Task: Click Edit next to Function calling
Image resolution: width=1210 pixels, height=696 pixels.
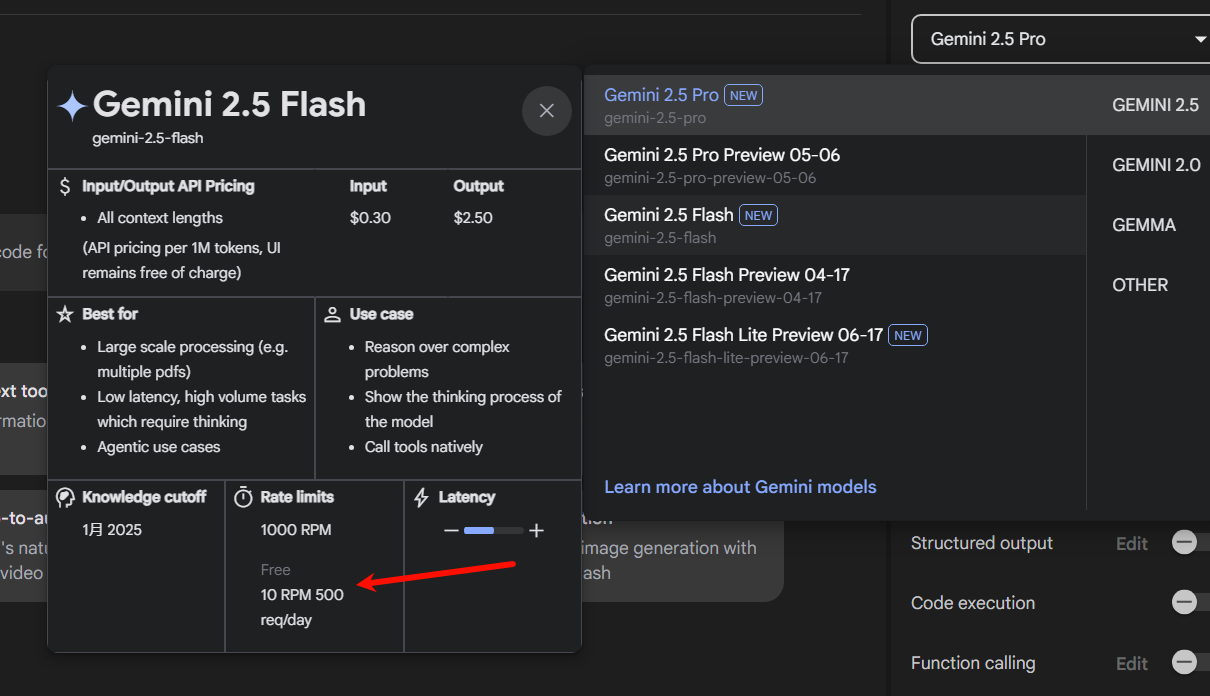Action: [1132, 663]
